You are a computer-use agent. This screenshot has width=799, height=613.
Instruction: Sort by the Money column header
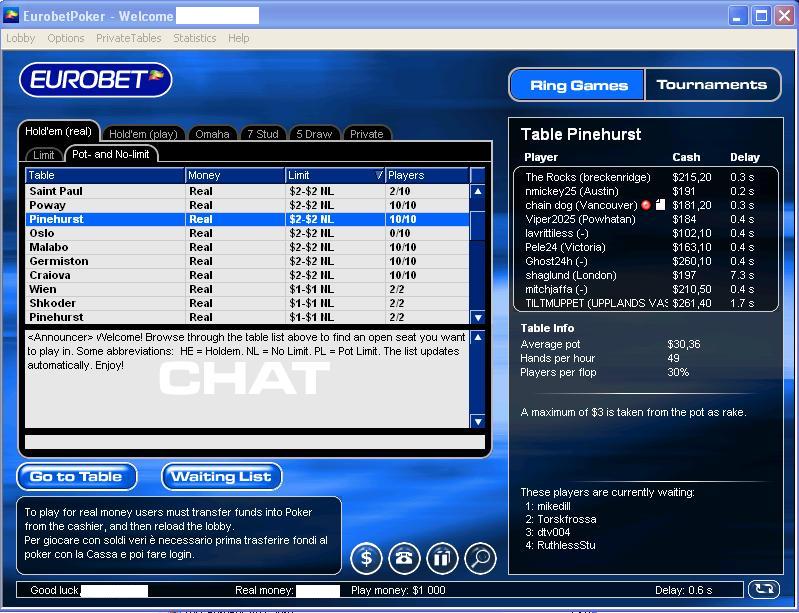[235, 175]
